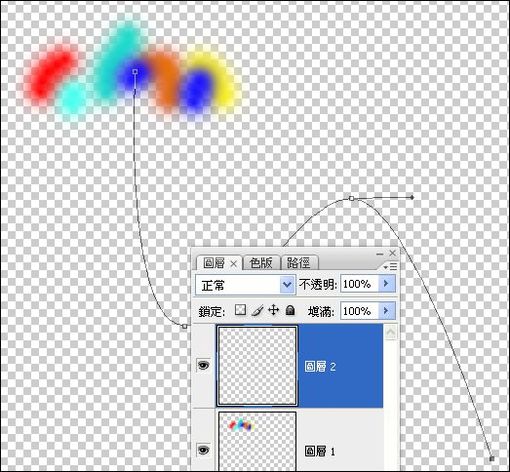This screenshot has height=472, width=510.
Task: Hide 圖層 2 with its eye icon
Action: [x=203, y=365]
